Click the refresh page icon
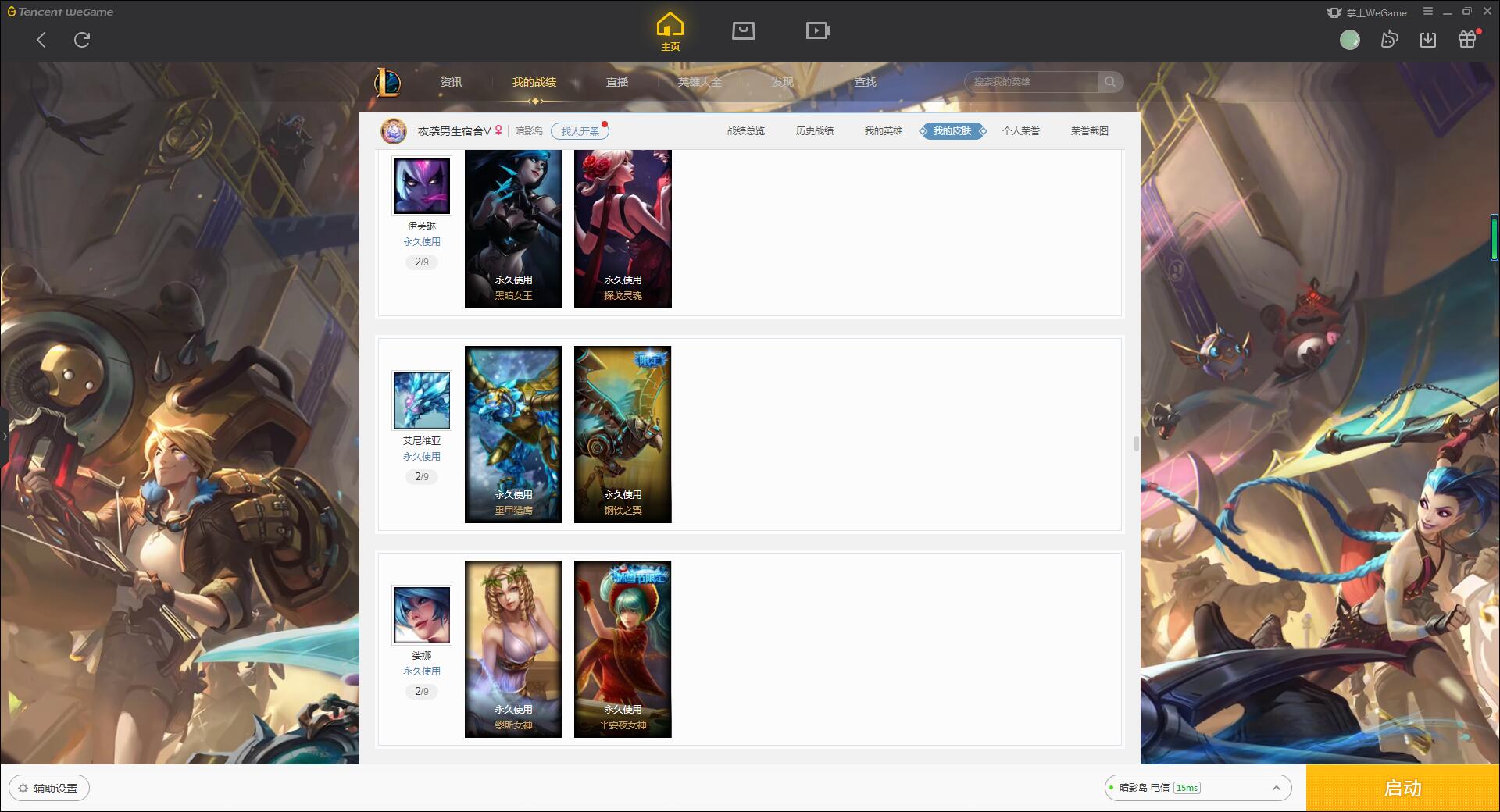The width and height of the screenshot is (1500, 812). (x=82, y=40)
